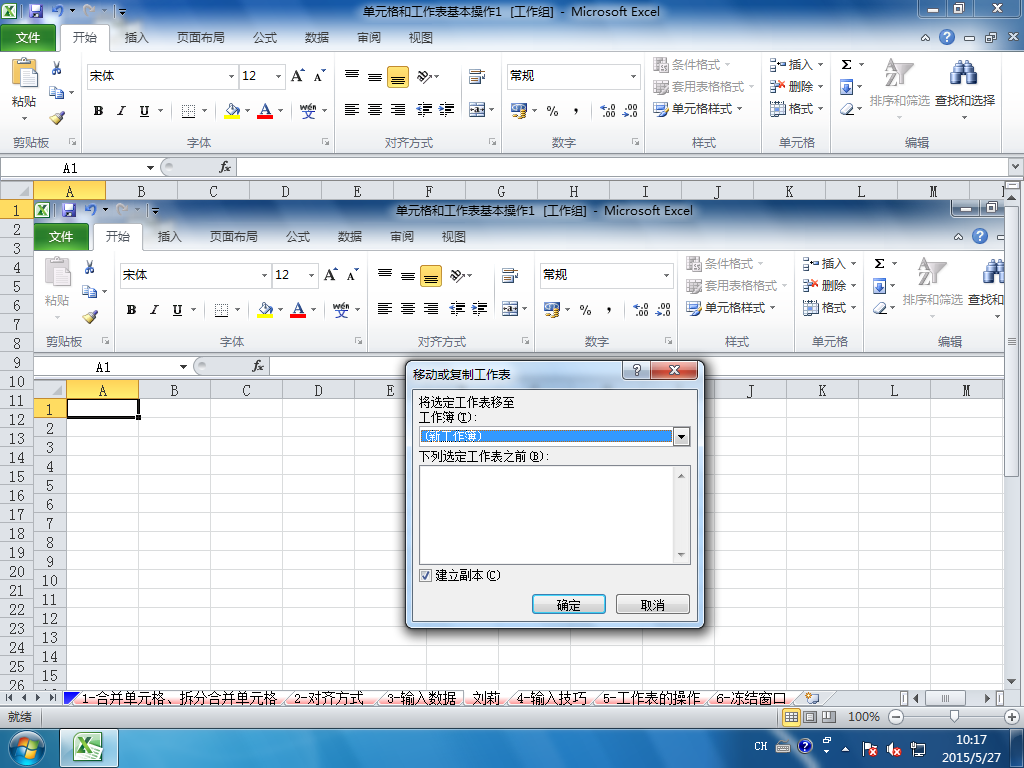Click the 下列选定工作表之前 list box
1024x768 pixels.
click(554, 515)
